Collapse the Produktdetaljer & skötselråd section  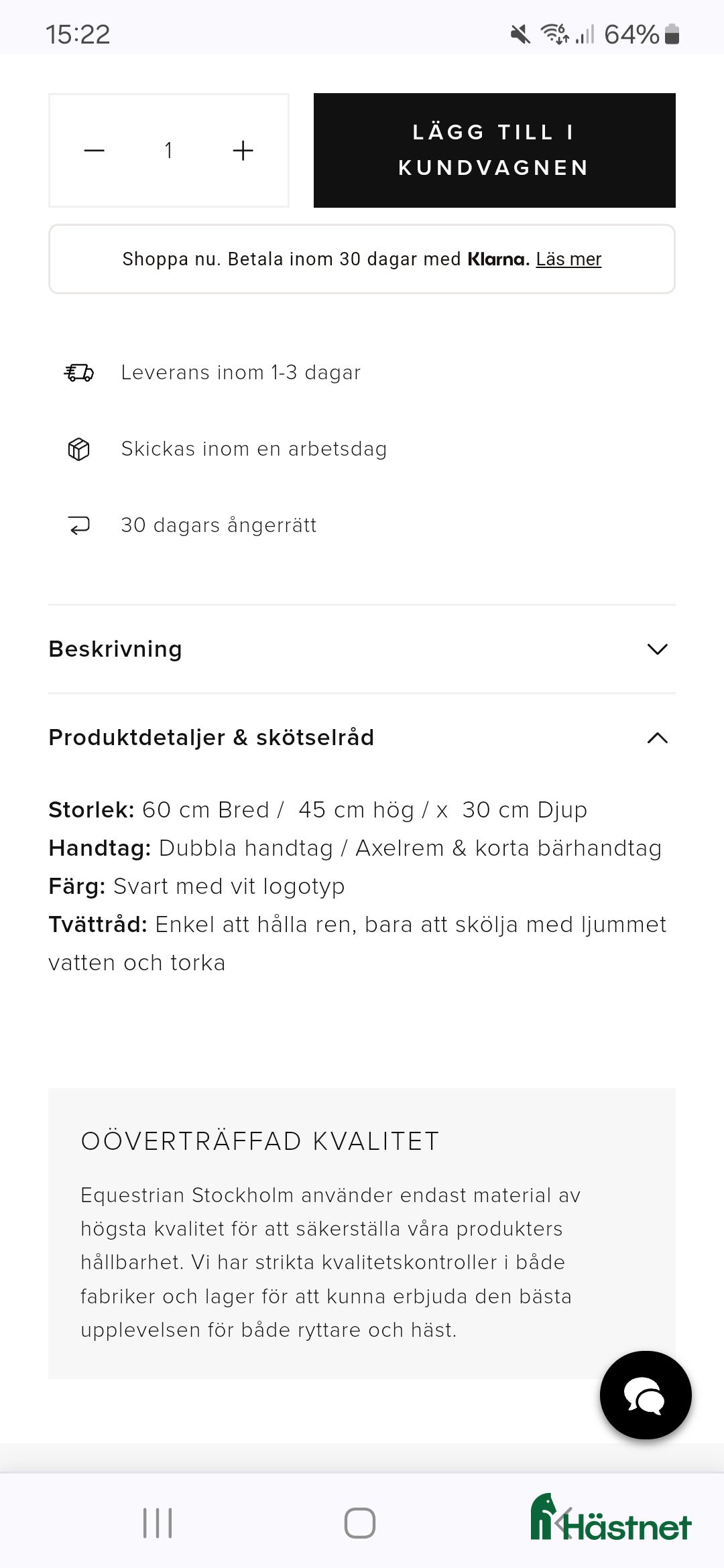click(362, 738)
